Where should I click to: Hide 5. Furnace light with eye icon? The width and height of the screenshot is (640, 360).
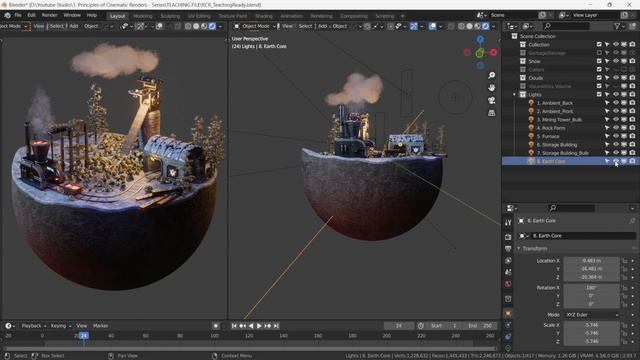(616, 136)
